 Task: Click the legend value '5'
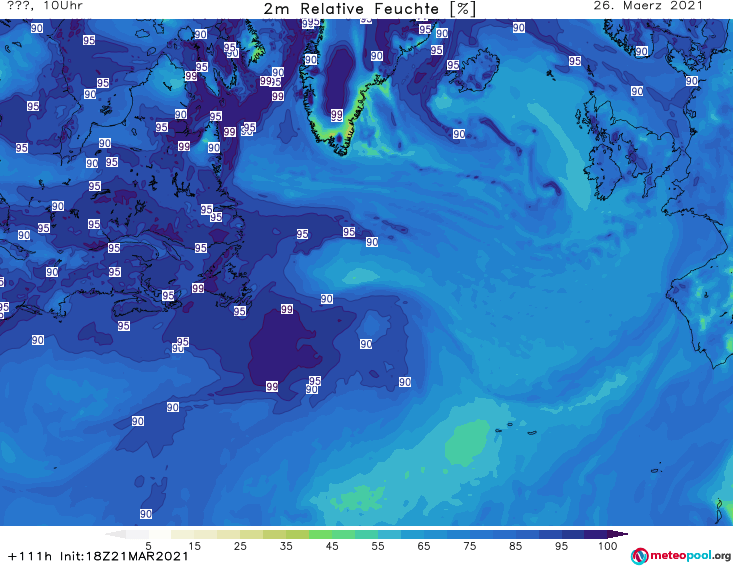[x=148, y=546]
